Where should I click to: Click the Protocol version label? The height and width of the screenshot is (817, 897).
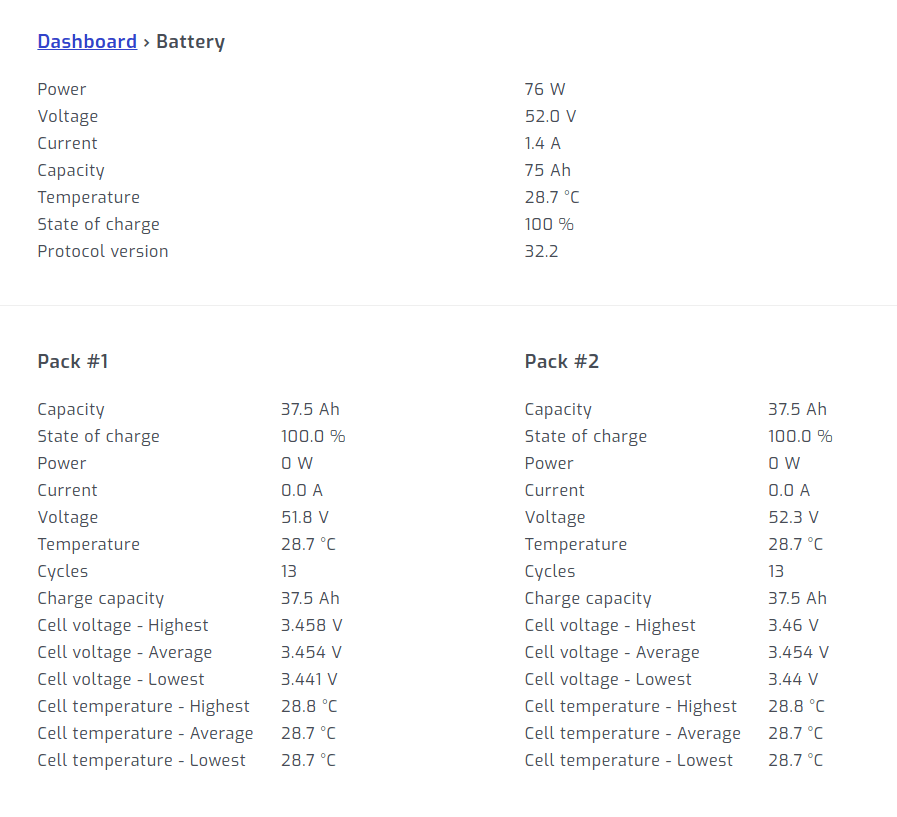pos(103,252)
